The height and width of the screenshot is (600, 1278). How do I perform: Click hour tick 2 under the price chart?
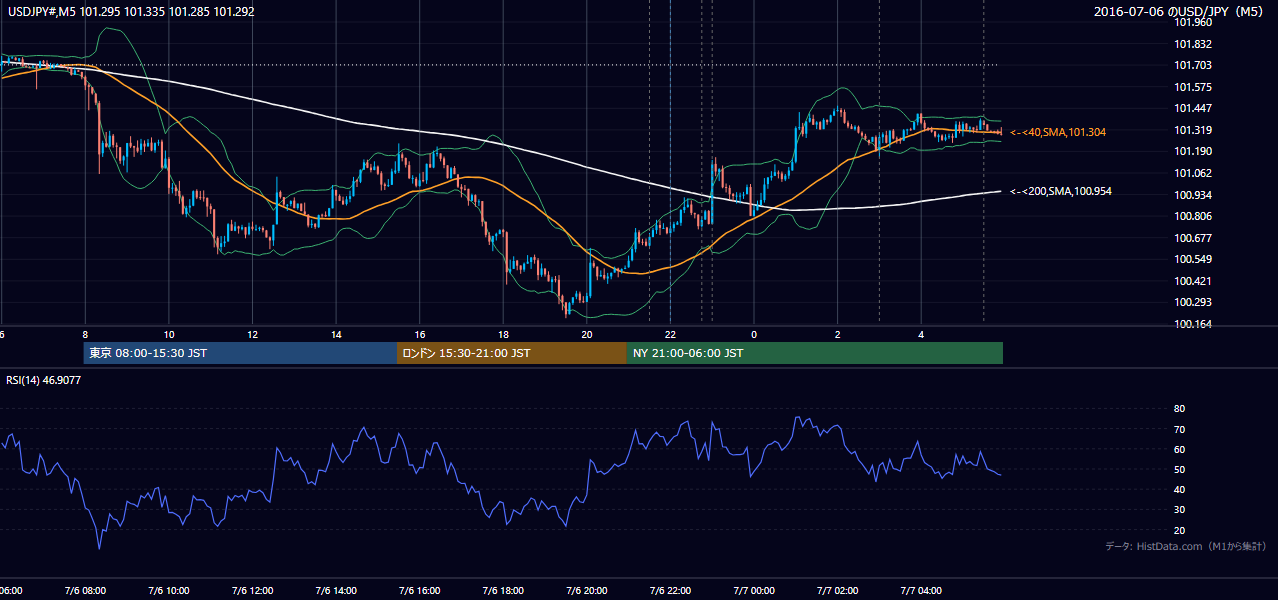pos(837,335)
